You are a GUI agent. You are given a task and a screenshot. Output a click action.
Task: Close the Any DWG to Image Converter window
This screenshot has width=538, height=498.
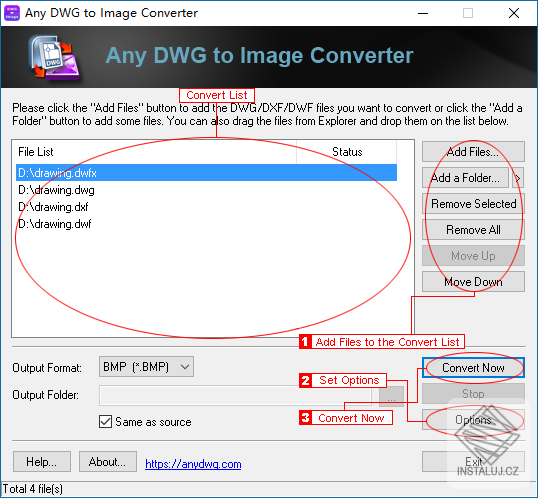[514, 13]
